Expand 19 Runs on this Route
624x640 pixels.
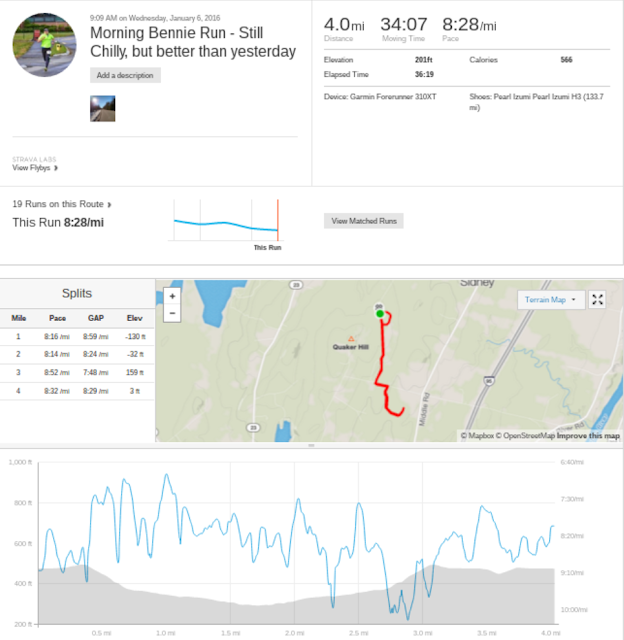pyautogui.click(x=62, y=204)
